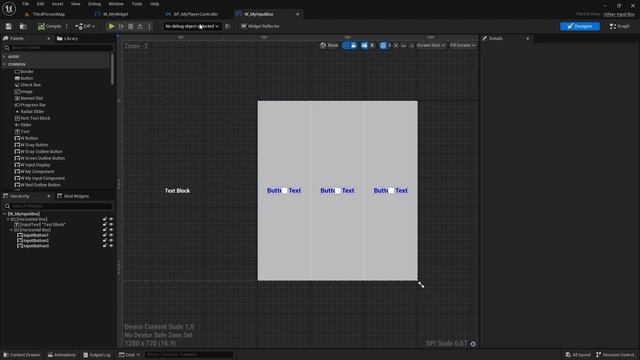Focus the hierarchy Search Widgets field
Screen dimensions: 640x360
[58, 206]
